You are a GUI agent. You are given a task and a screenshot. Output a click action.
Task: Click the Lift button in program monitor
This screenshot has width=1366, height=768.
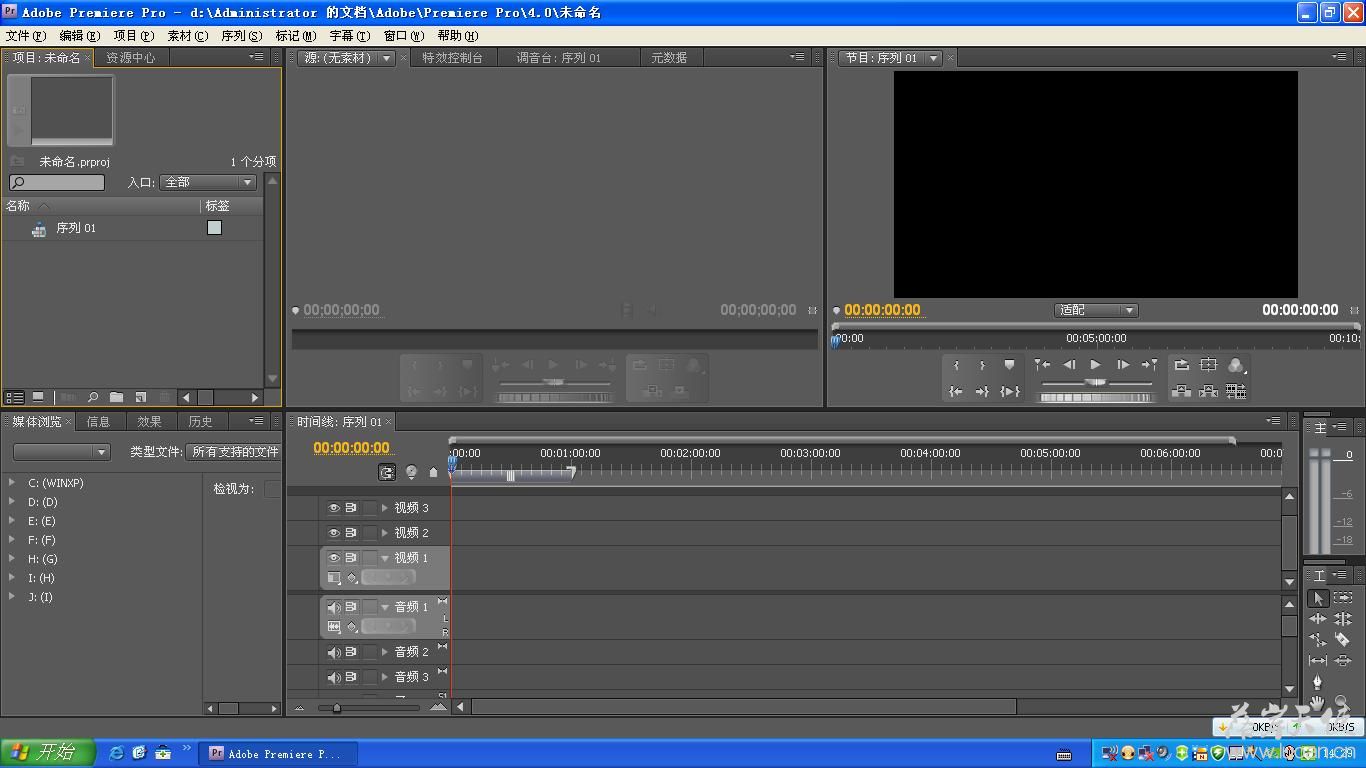pyautogui.click(x=1182, y=391)
